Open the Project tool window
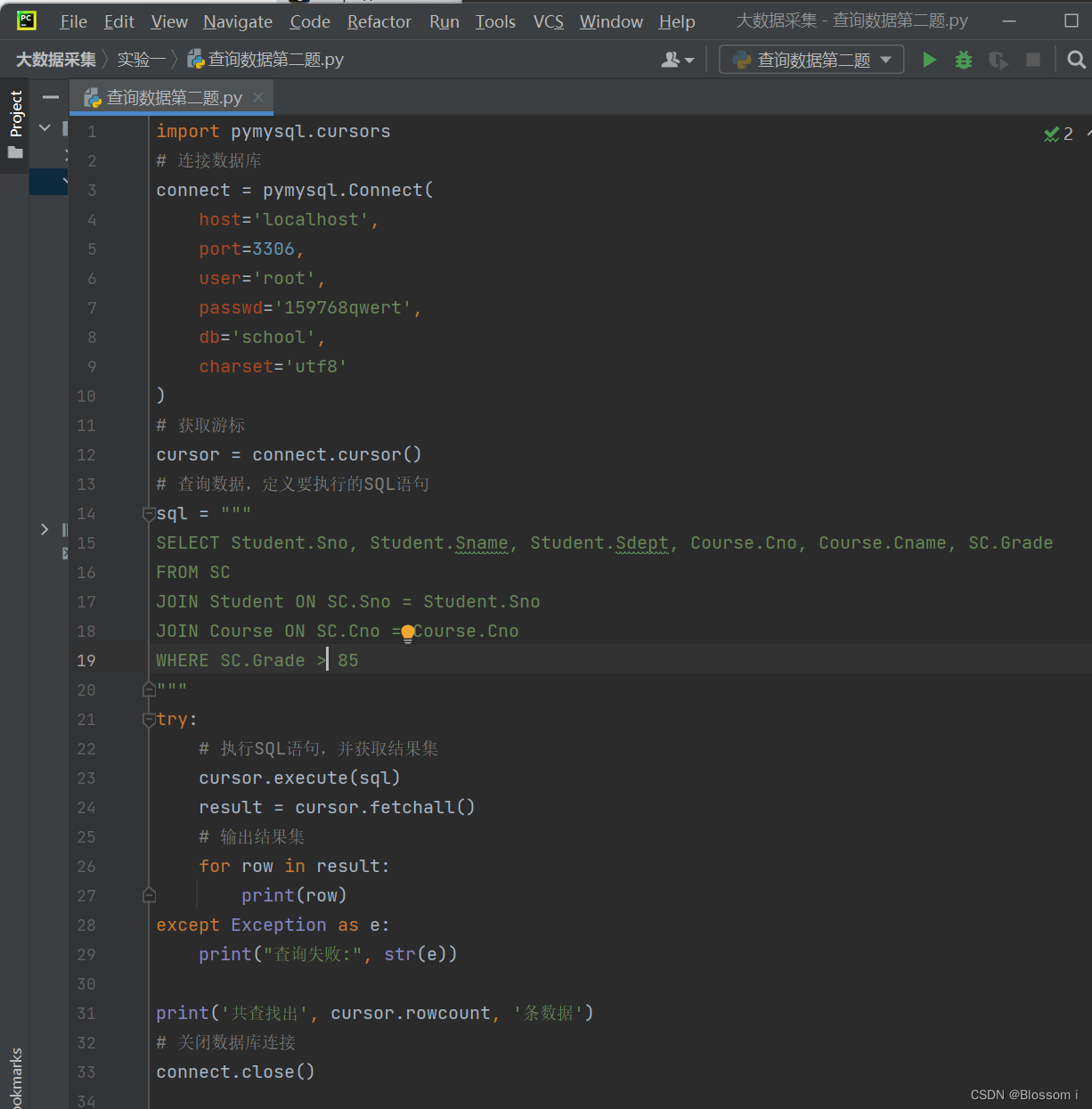This screenshot has height=1109, width=1092. pyautogui.click(x=15, y=125)
